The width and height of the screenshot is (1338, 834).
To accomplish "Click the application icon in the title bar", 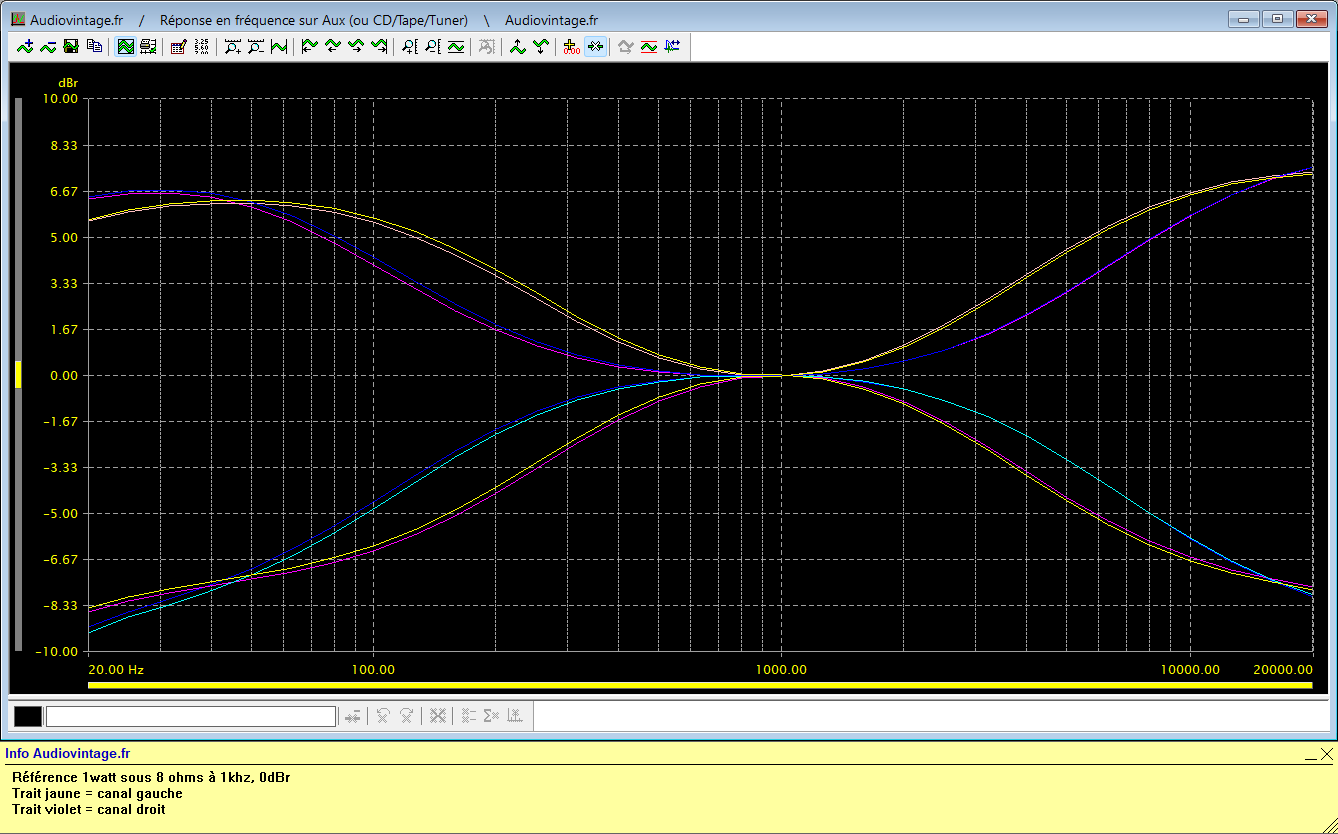I will point(17,20).
